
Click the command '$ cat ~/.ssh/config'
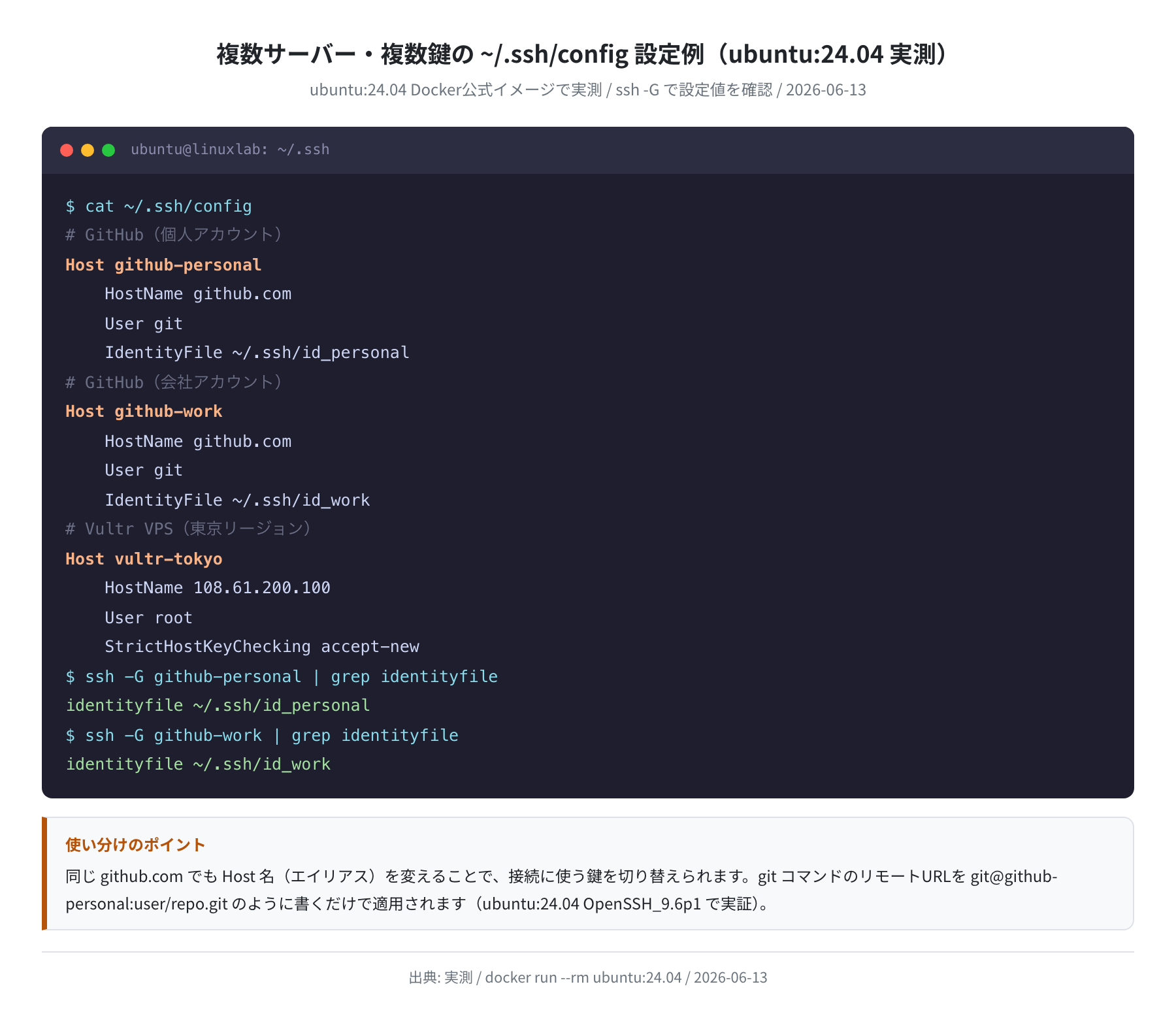point(159,206)
